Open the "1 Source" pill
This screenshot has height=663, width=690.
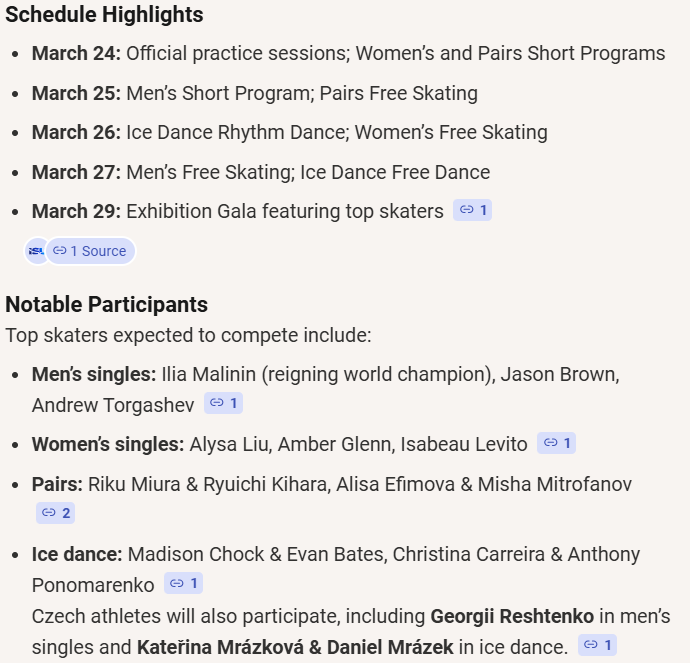[90, 251]
